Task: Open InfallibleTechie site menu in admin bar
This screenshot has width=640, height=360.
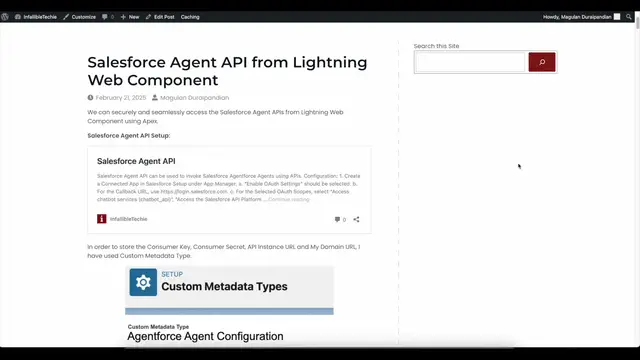Action: point(36,17)
